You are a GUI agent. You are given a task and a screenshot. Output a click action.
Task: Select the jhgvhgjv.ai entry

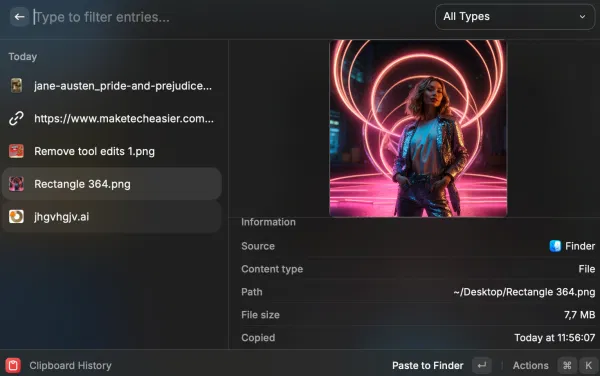(x=112, y=217)
